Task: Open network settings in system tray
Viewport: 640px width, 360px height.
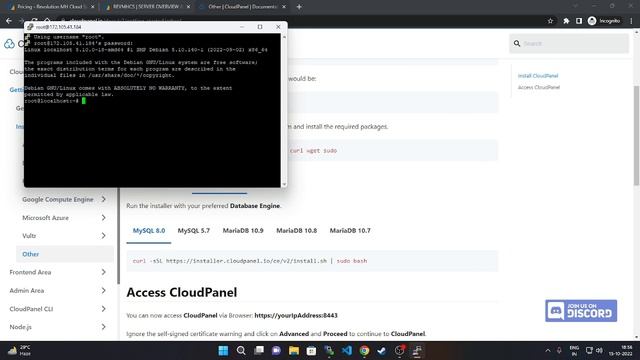Action: (589, 351)
